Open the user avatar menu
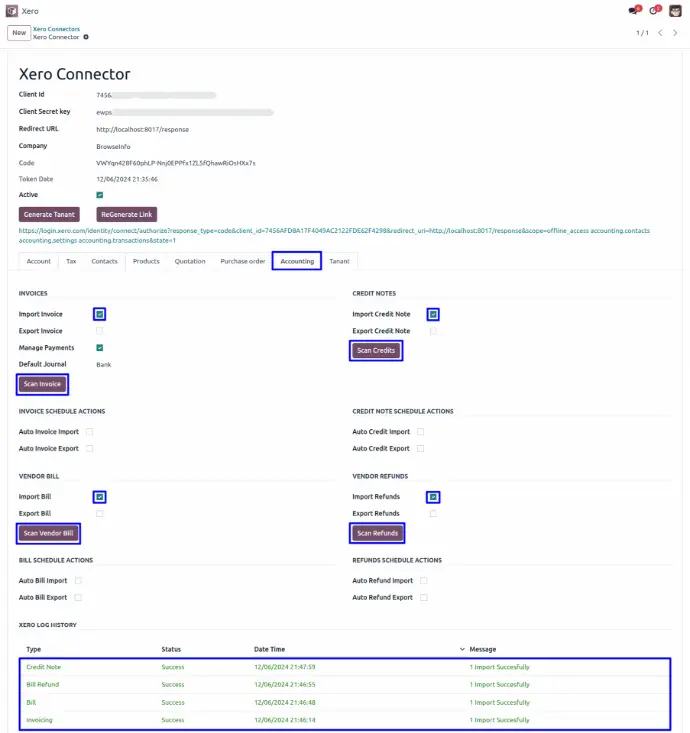 tap(676, 11)
